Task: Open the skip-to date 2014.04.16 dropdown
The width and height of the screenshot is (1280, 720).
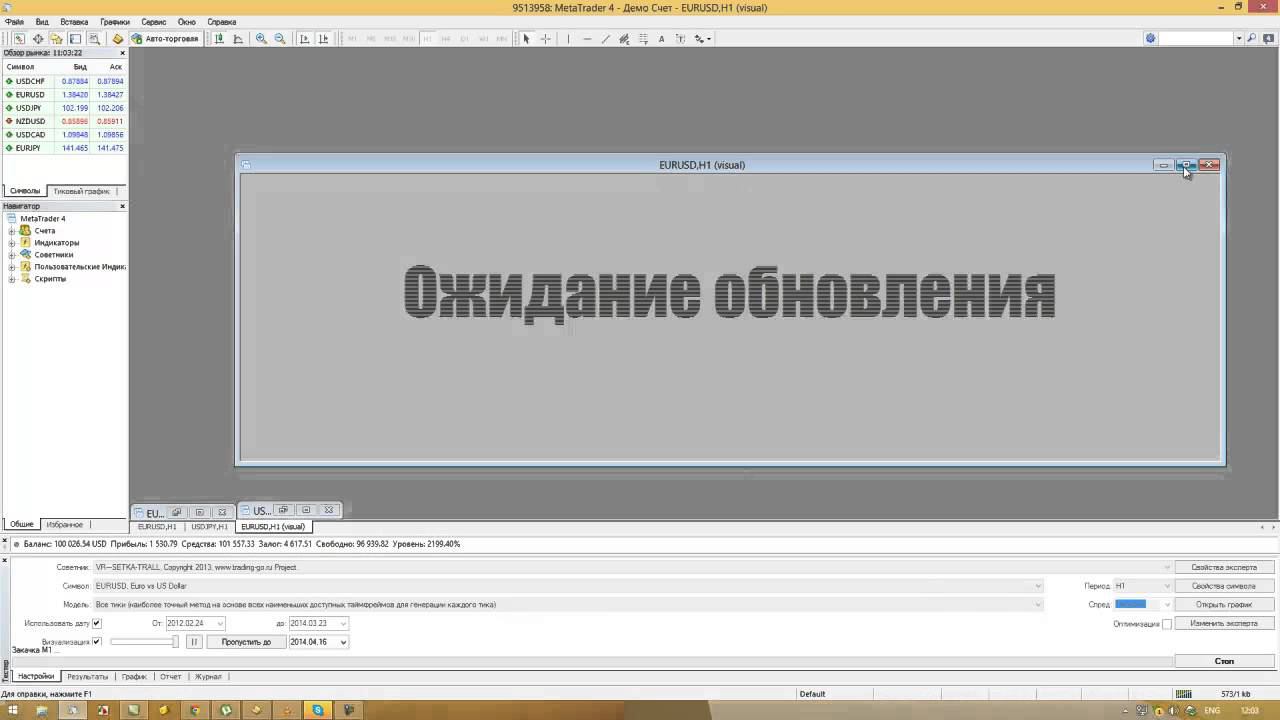Action: pos(344,642)
